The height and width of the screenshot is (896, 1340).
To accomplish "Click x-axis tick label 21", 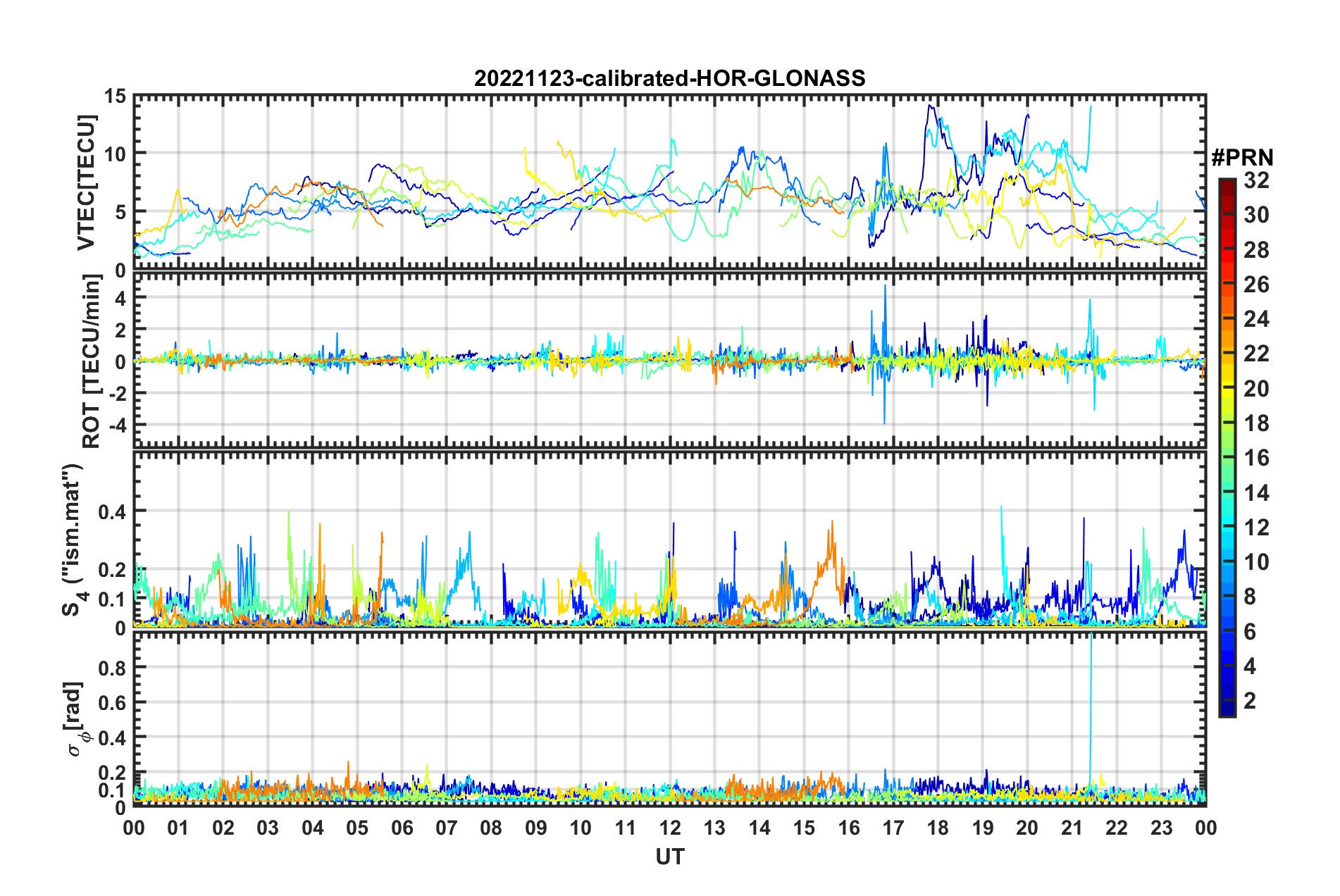I will point(1072,828).
